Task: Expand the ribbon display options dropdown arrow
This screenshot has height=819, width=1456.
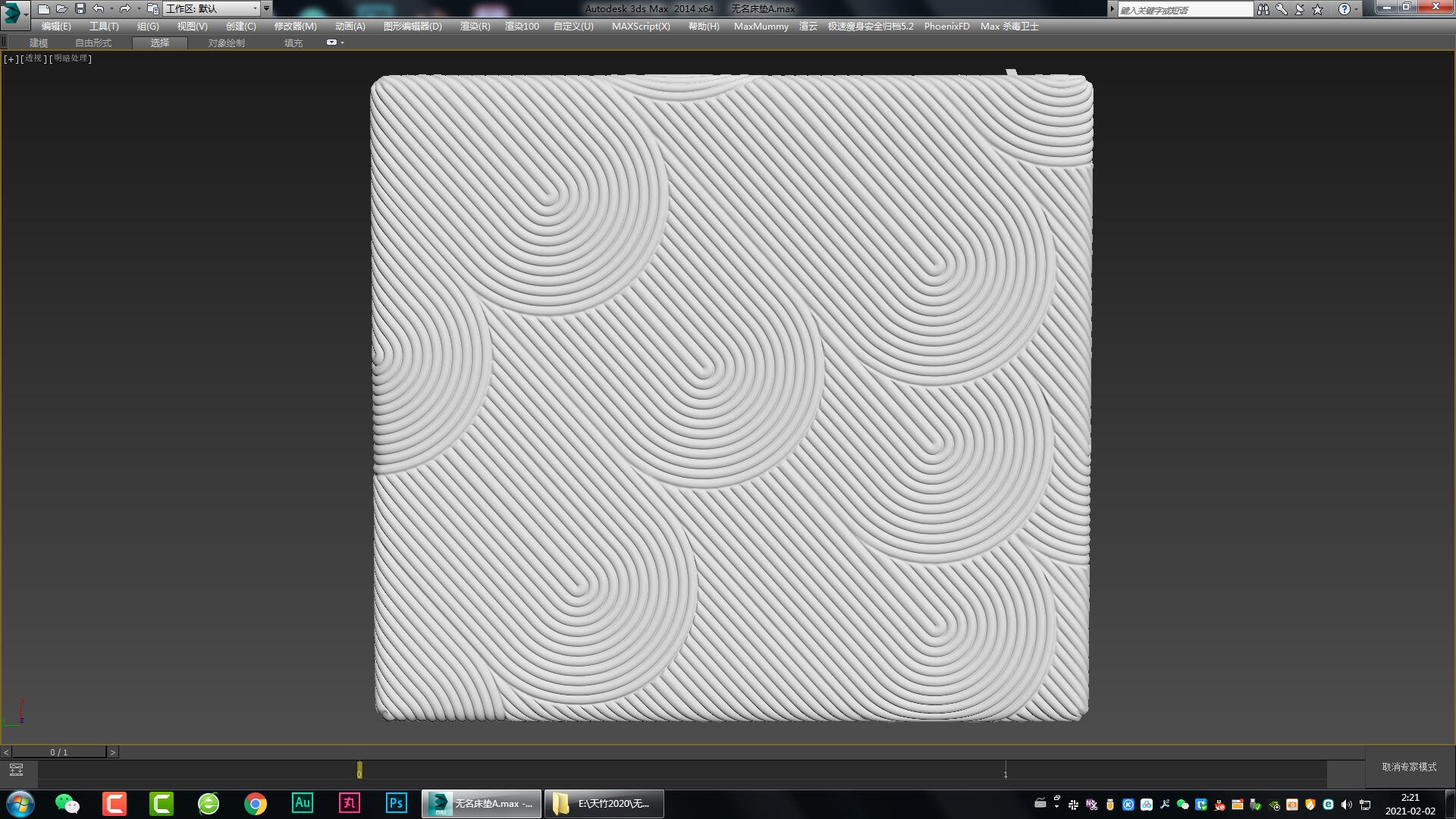Action: (343, 42)
